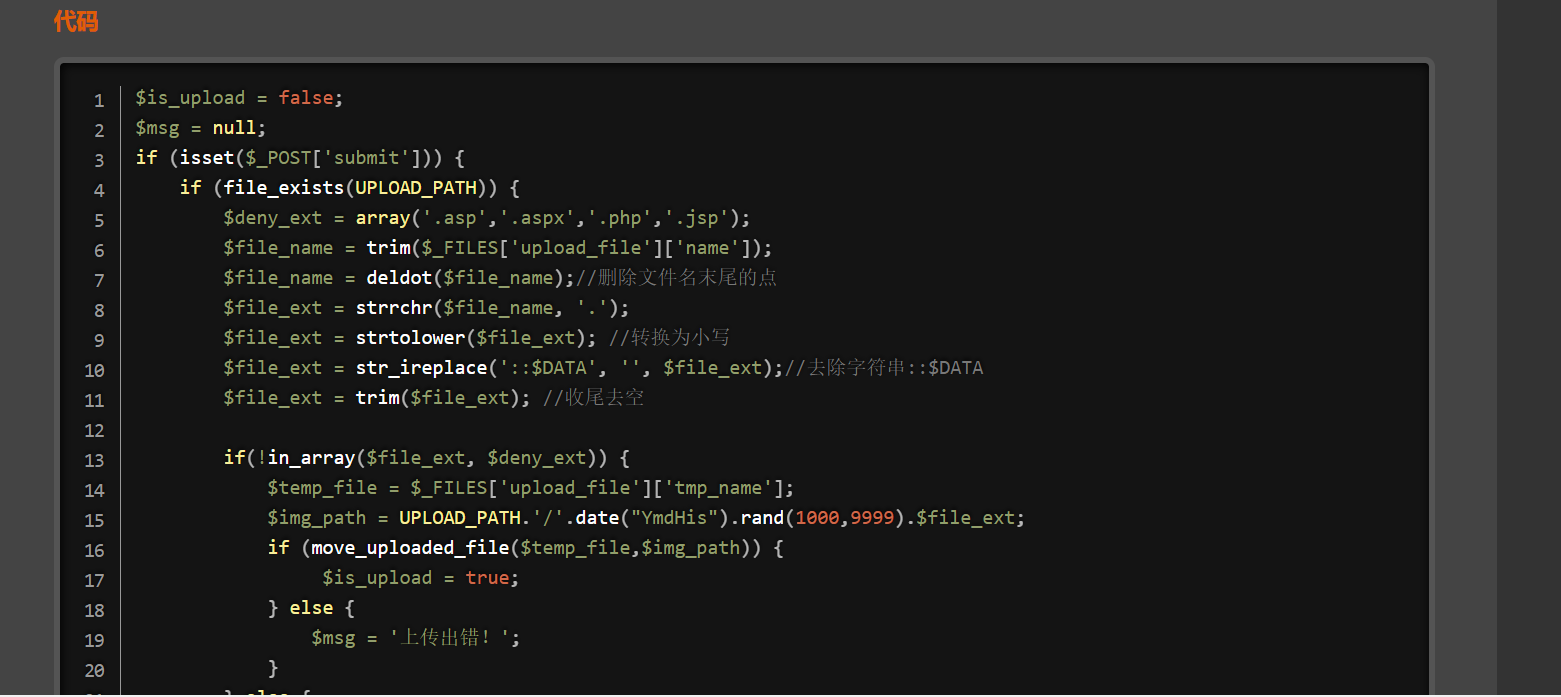Click line number 20 in the gutter
The height and width of the screenshot is (697, 1561).
(x=95, y=670)
